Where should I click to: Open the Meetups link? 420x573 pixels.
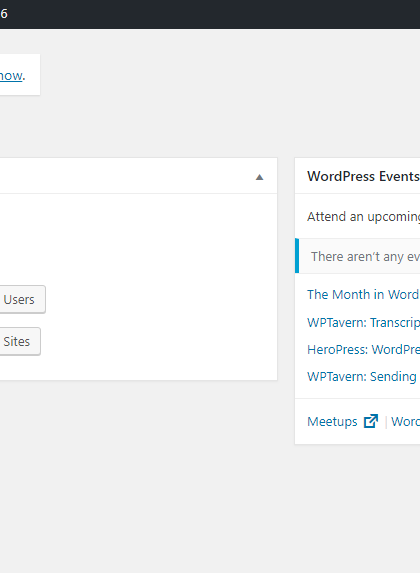click(x=332, y=422)
